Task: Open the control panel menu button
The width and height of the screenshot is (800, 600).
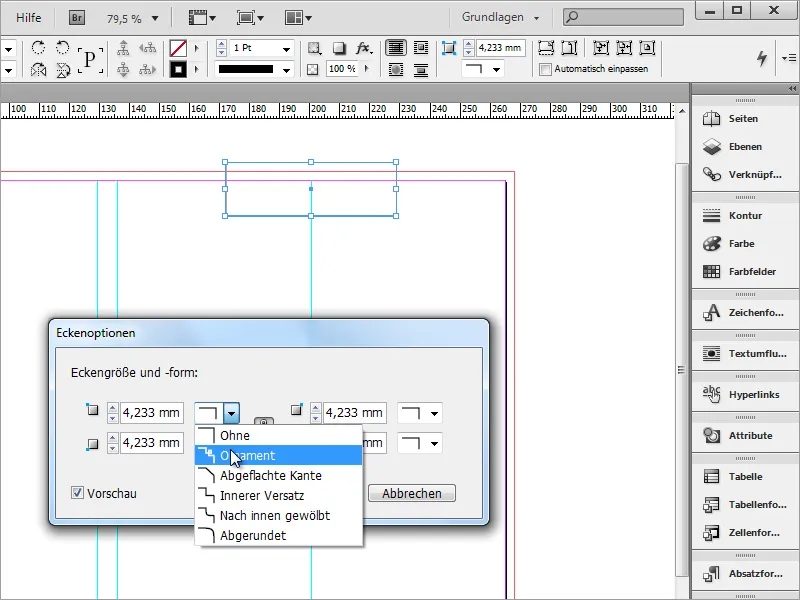Action: click(789, 58)
